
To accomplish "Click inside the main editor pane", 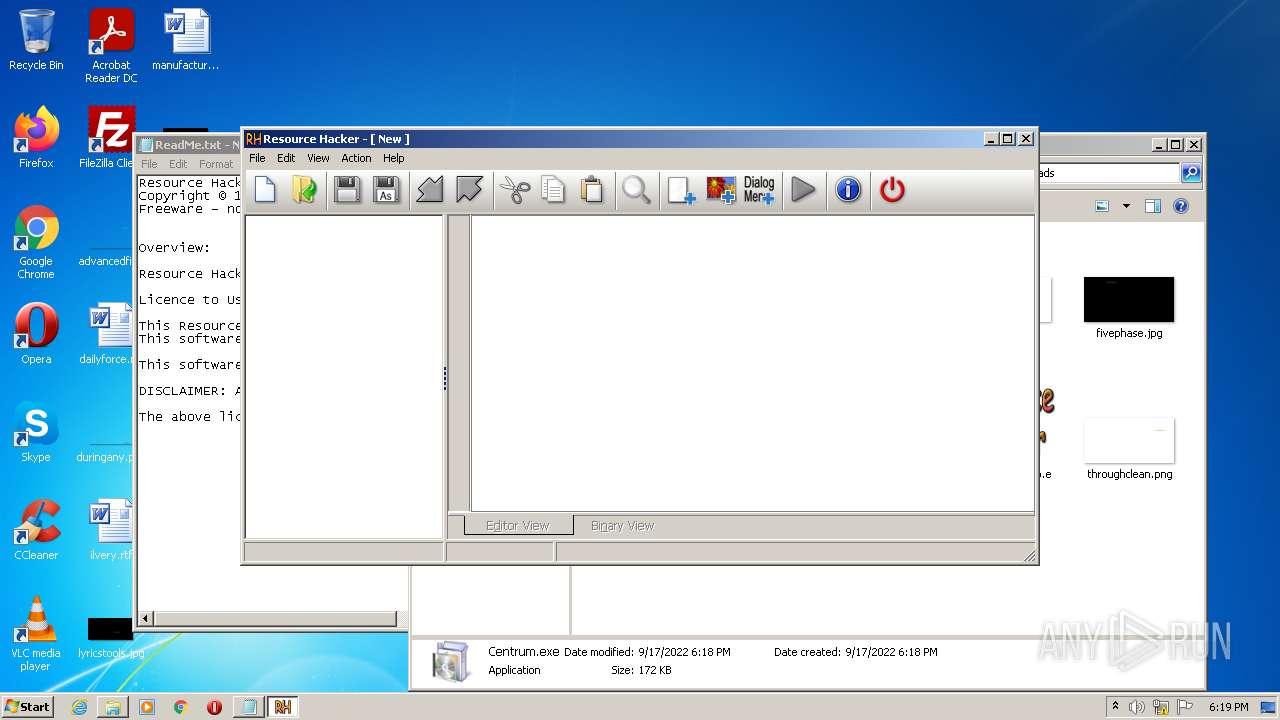I will point(752,363).
